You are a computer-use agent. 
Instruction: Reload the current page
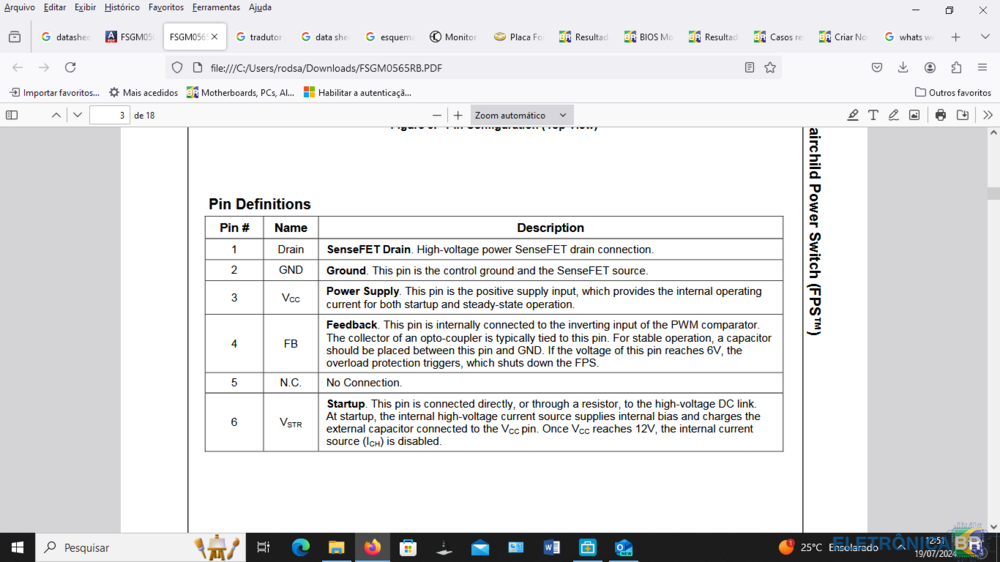click(70, 68)
